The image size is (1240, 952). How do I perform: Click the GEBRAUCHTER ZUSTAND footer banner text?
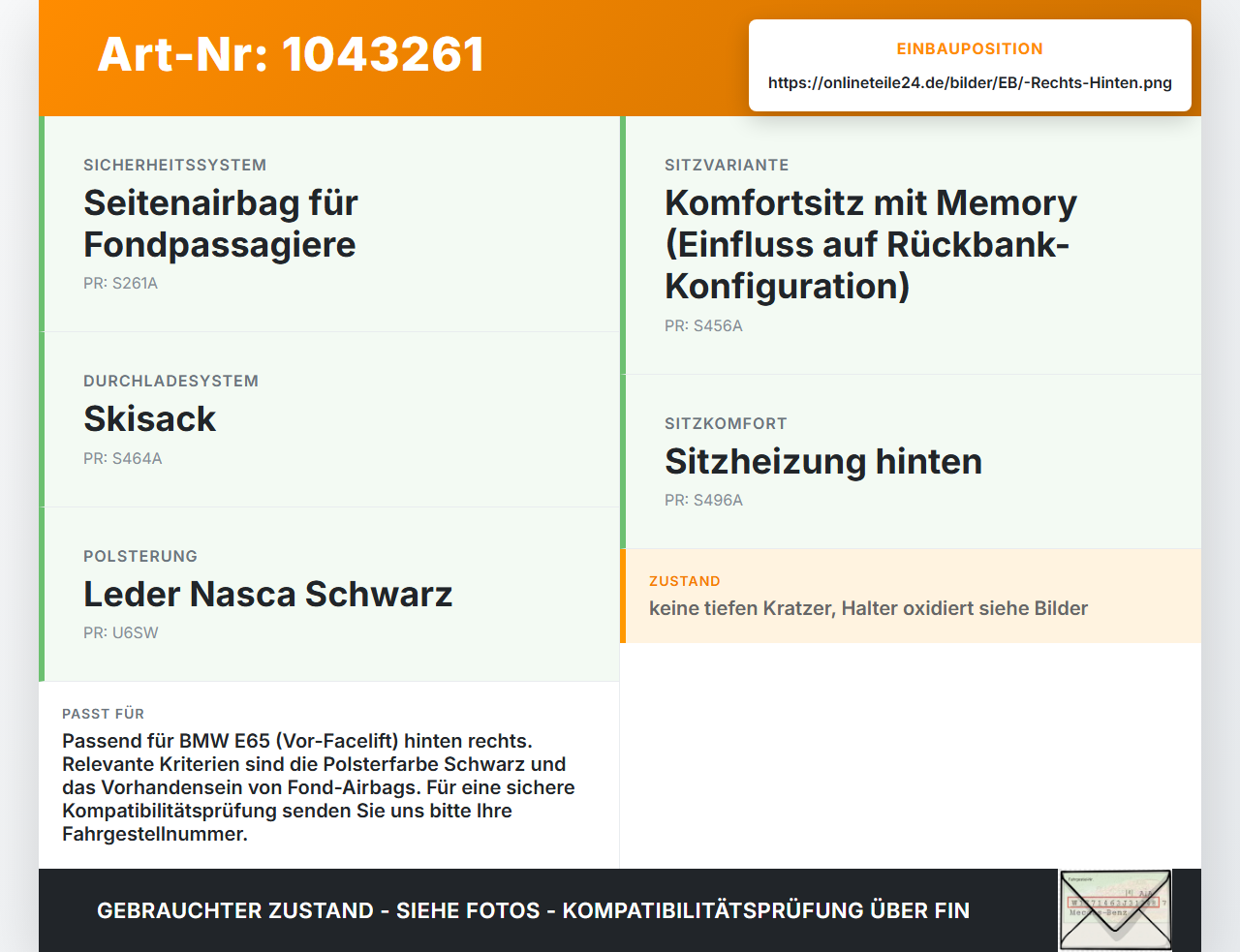pos(533,910)
